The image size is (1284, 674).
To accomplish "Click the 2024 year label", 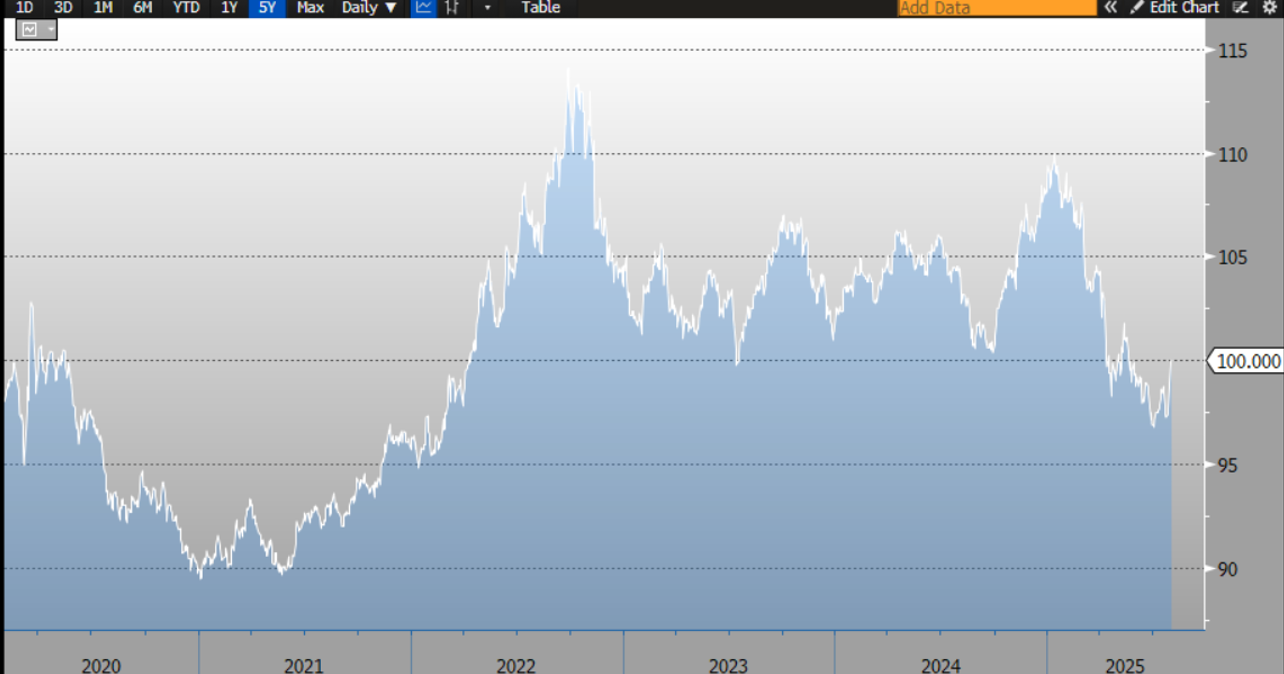I will [940, 665].
